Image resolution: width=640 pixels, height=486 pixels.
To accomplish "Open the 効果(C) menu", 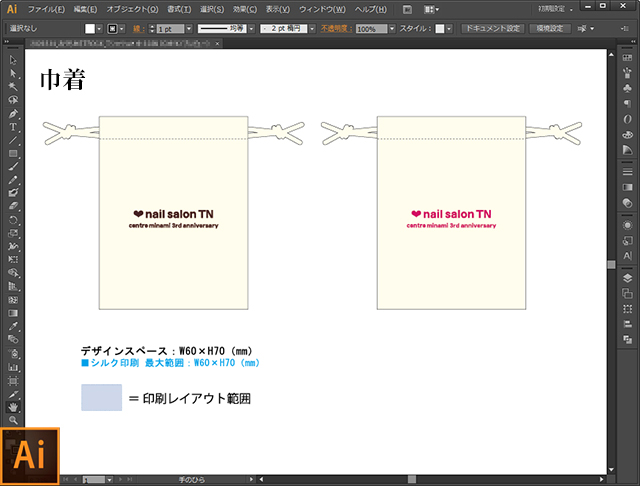I will (x=244, y=9).
